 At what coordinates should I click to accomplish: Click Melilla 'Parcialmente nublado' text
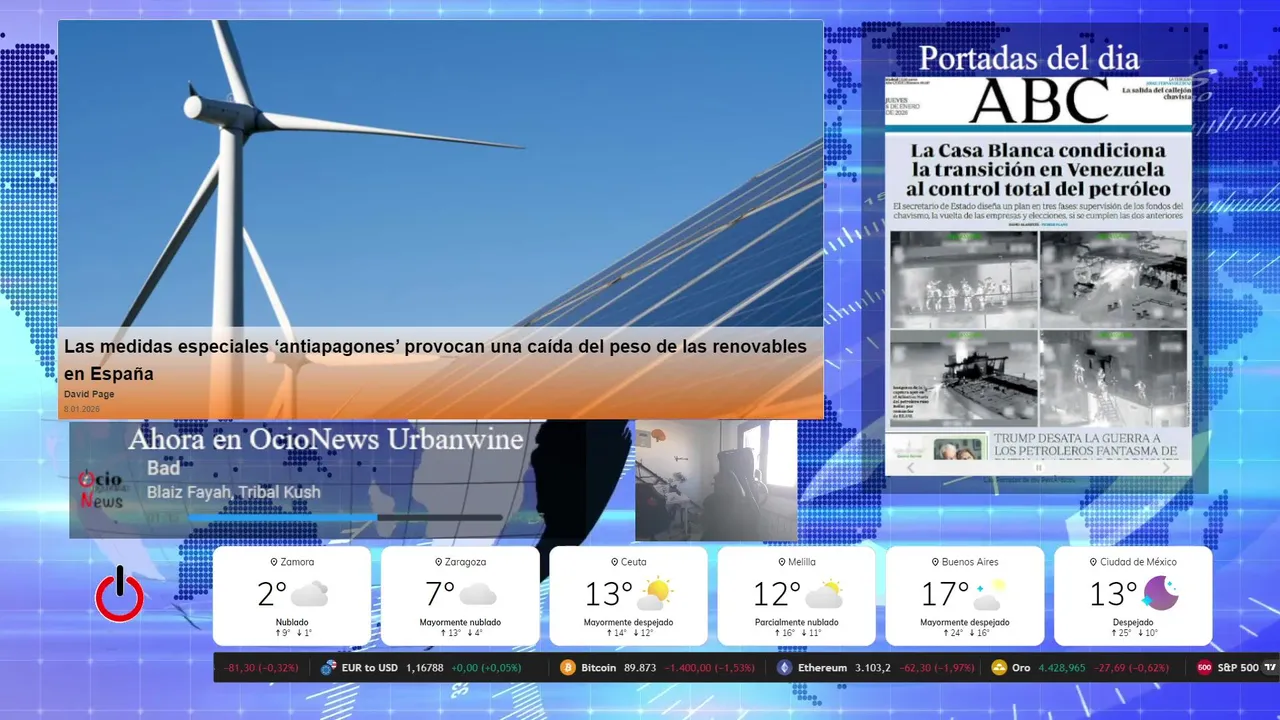click(x=797, y=622)
